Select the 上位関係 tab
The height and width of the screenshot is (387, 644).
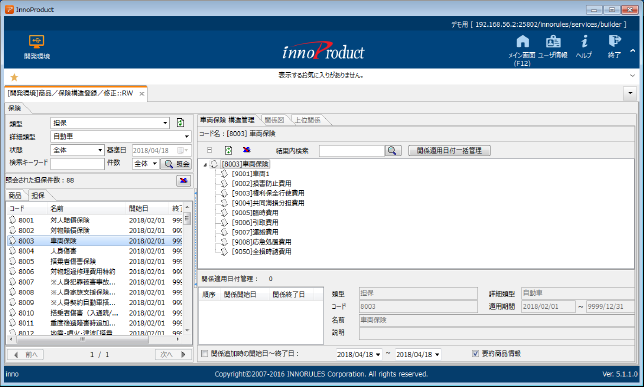point(308,120)
